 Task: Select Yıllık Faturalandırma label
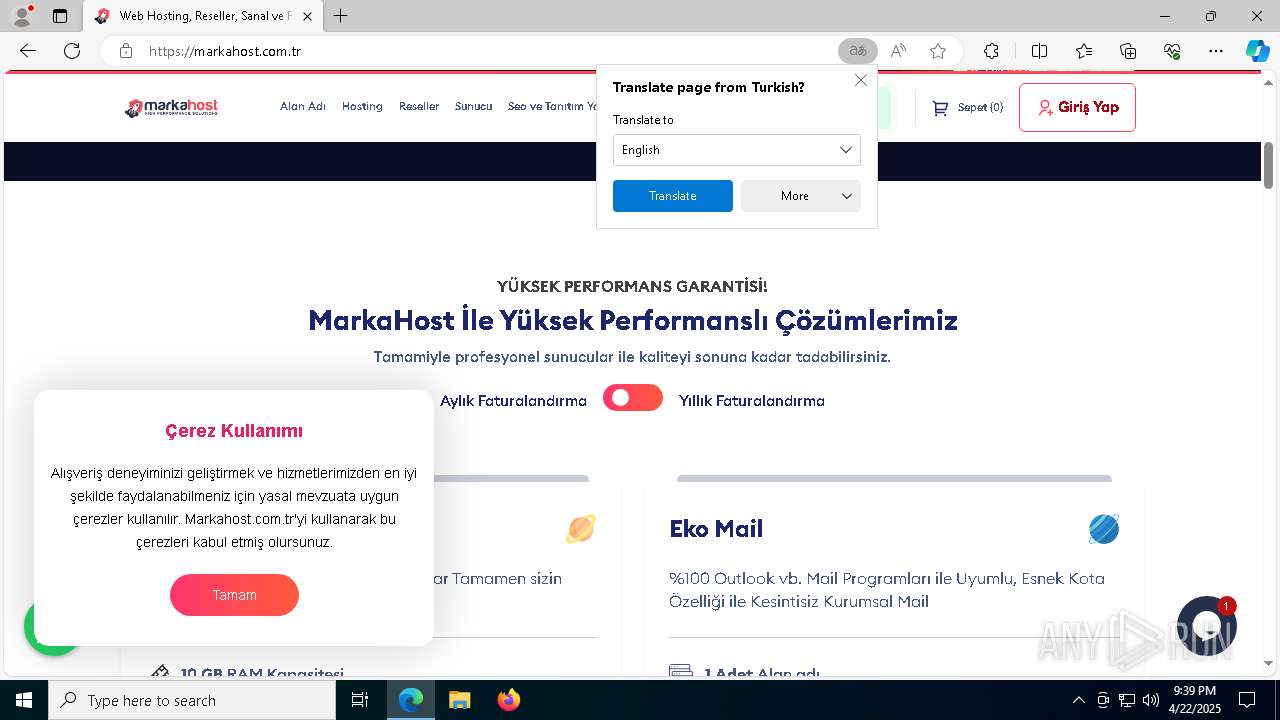click(x=752, y=401)
